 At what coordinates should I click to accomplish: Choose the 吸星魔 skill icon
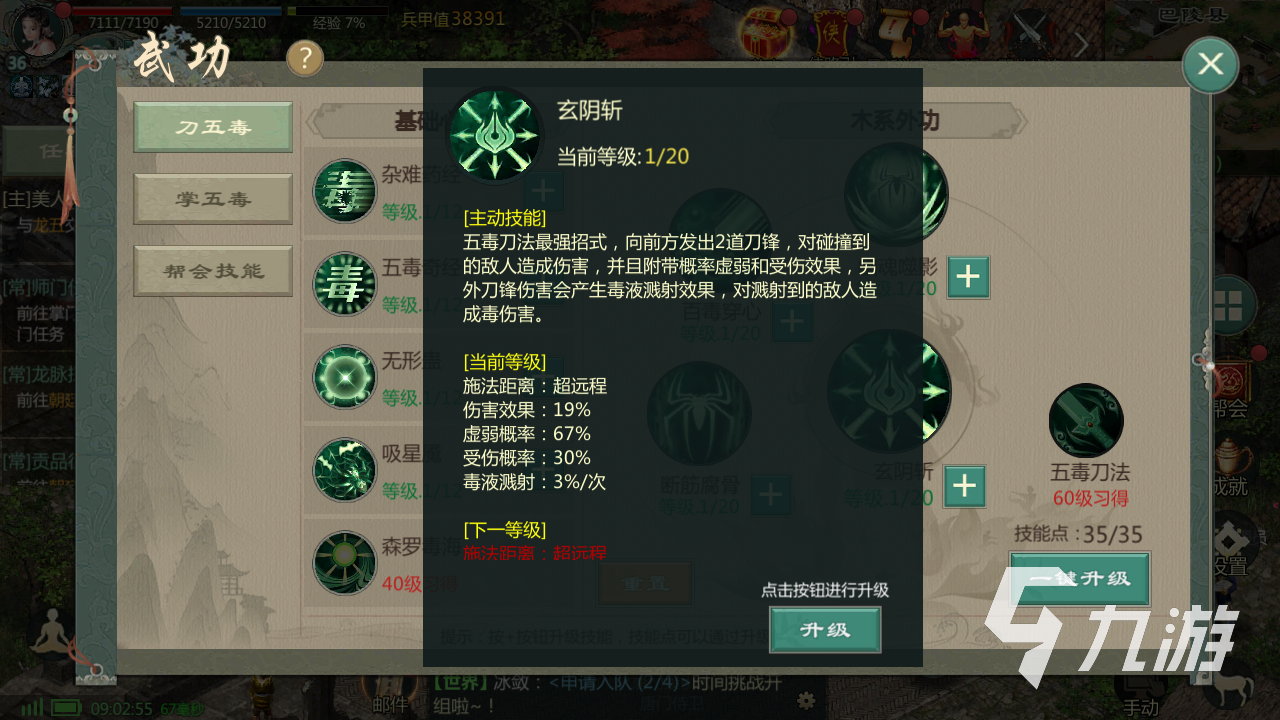coord(344,469)
